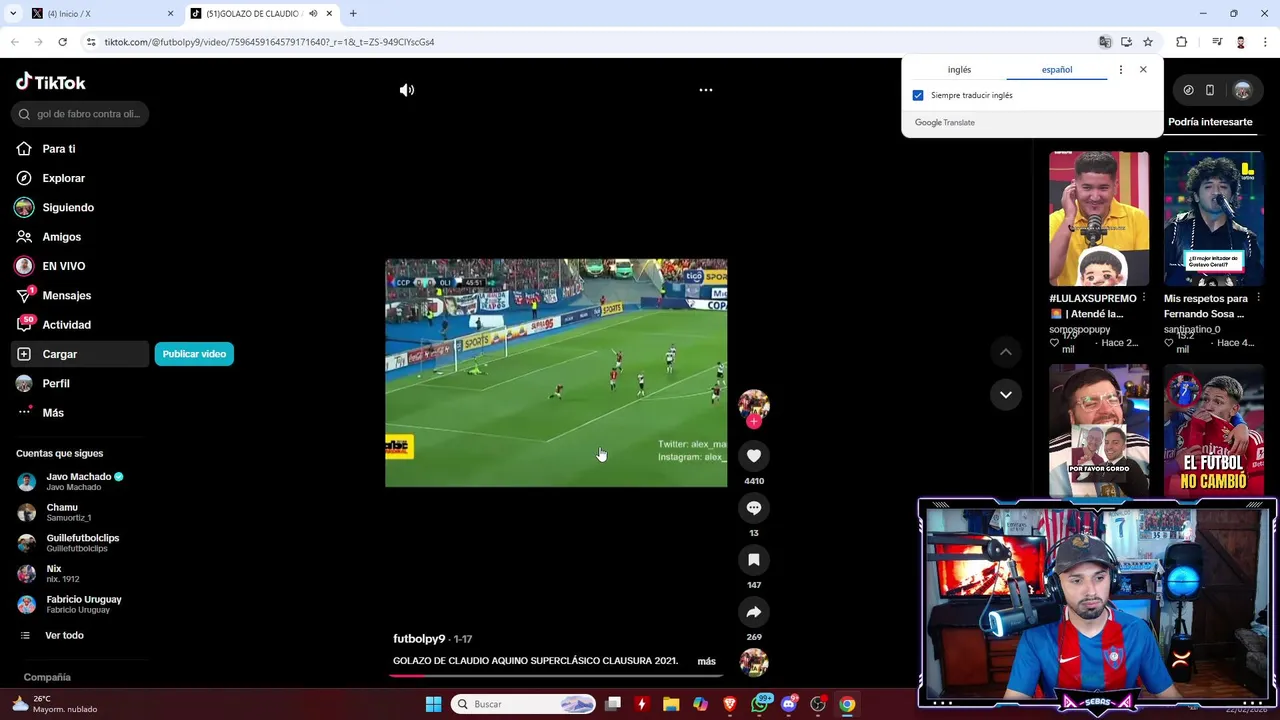The image size is (1280, 720).
Task: Open the TikTok coins icon in the top pill
Action: 1188,90
